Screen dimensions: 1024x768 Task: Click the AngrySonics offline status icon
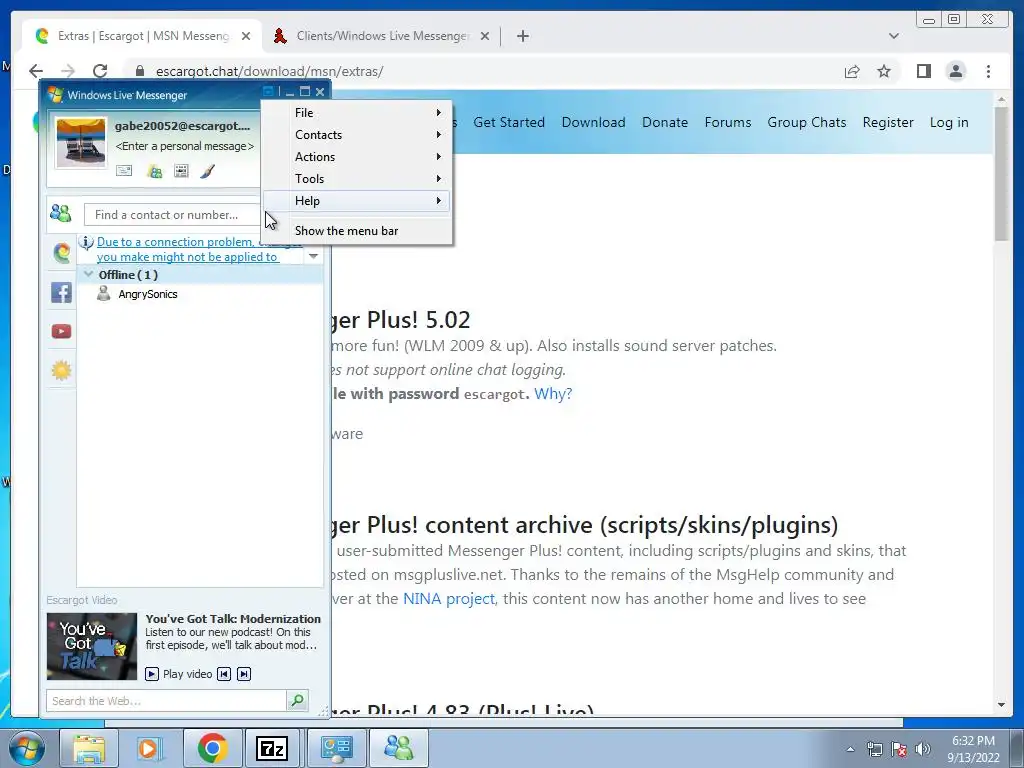(103, 294)
